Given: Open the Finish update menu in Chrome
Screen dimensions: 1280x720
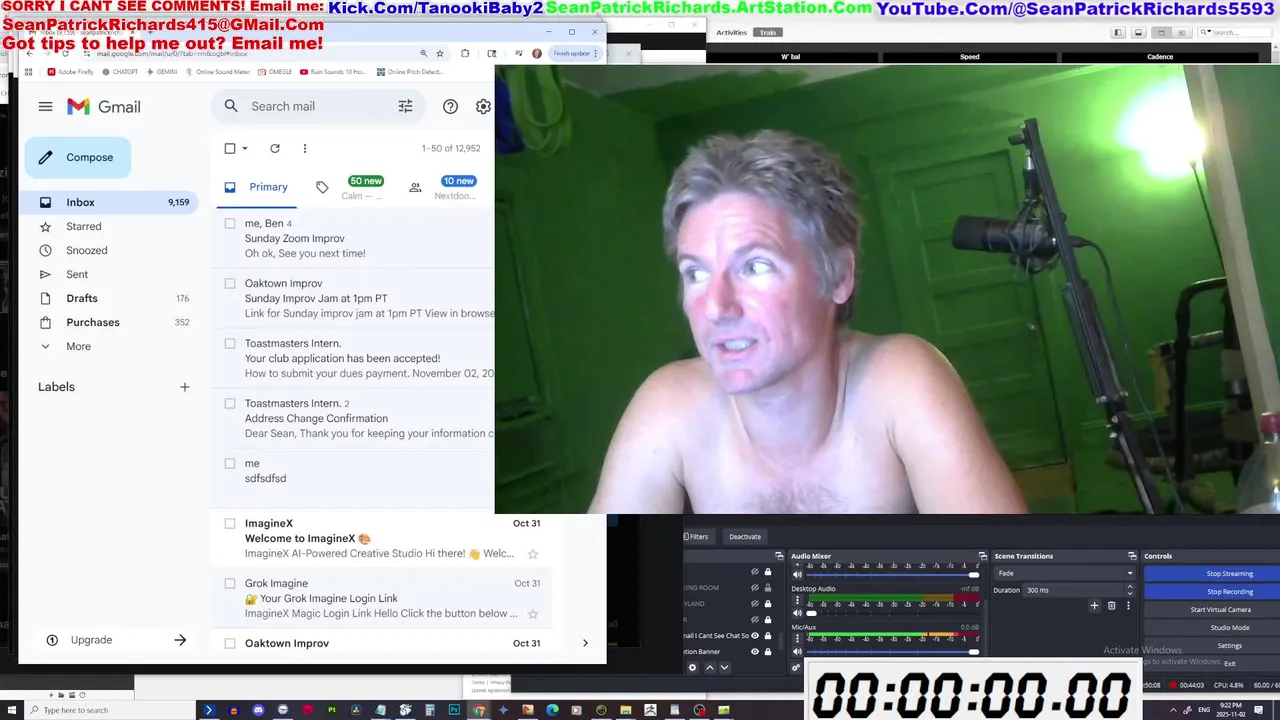Looking at the screenshot, I should tap(577, 53).
